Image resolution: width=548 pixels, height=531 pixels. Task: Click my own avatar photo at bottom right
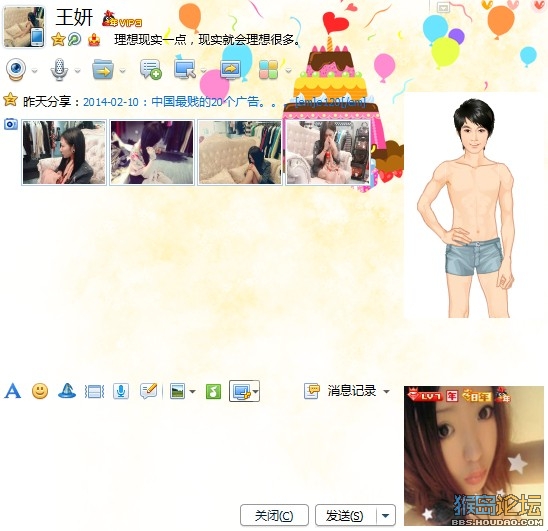click(474, 455)
